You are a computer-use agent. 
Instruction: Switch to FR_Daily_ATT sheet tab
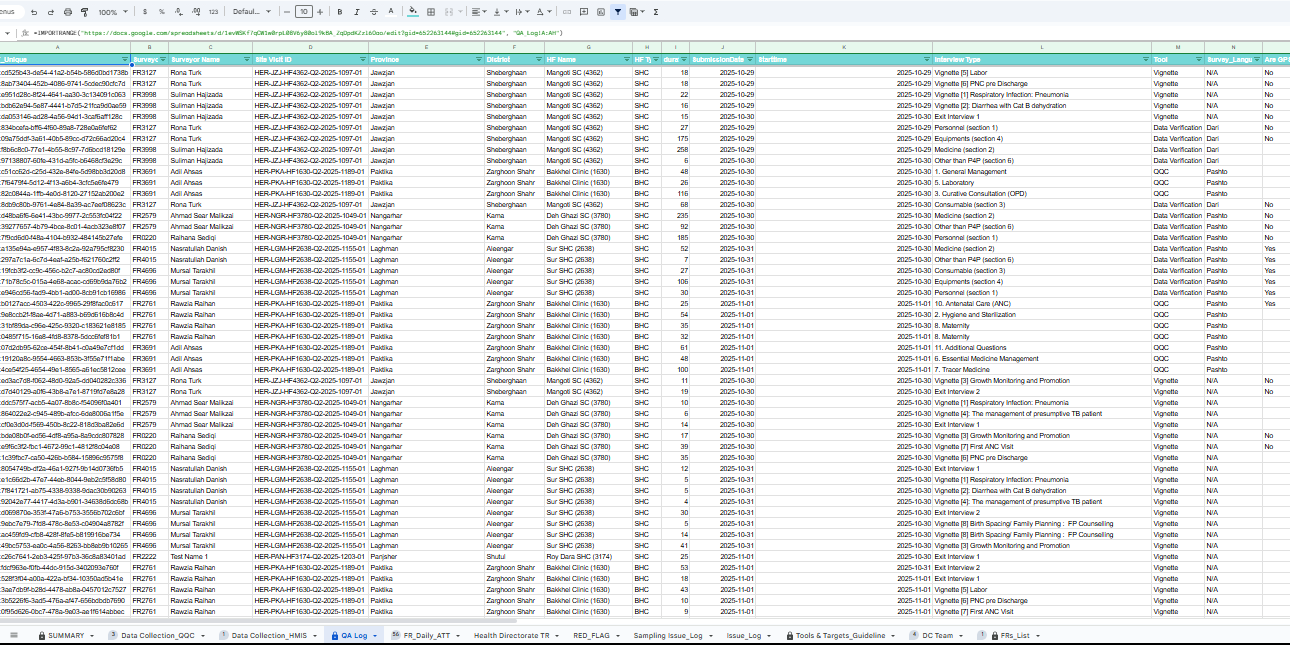(x=426, y=635)
